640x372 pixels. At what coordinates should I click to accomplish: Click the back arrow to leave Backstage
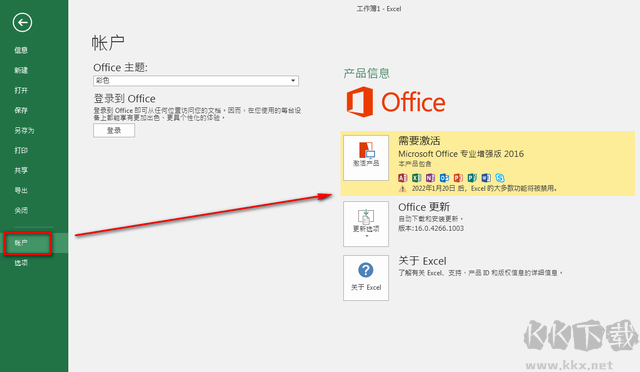(x=22, y=22)
